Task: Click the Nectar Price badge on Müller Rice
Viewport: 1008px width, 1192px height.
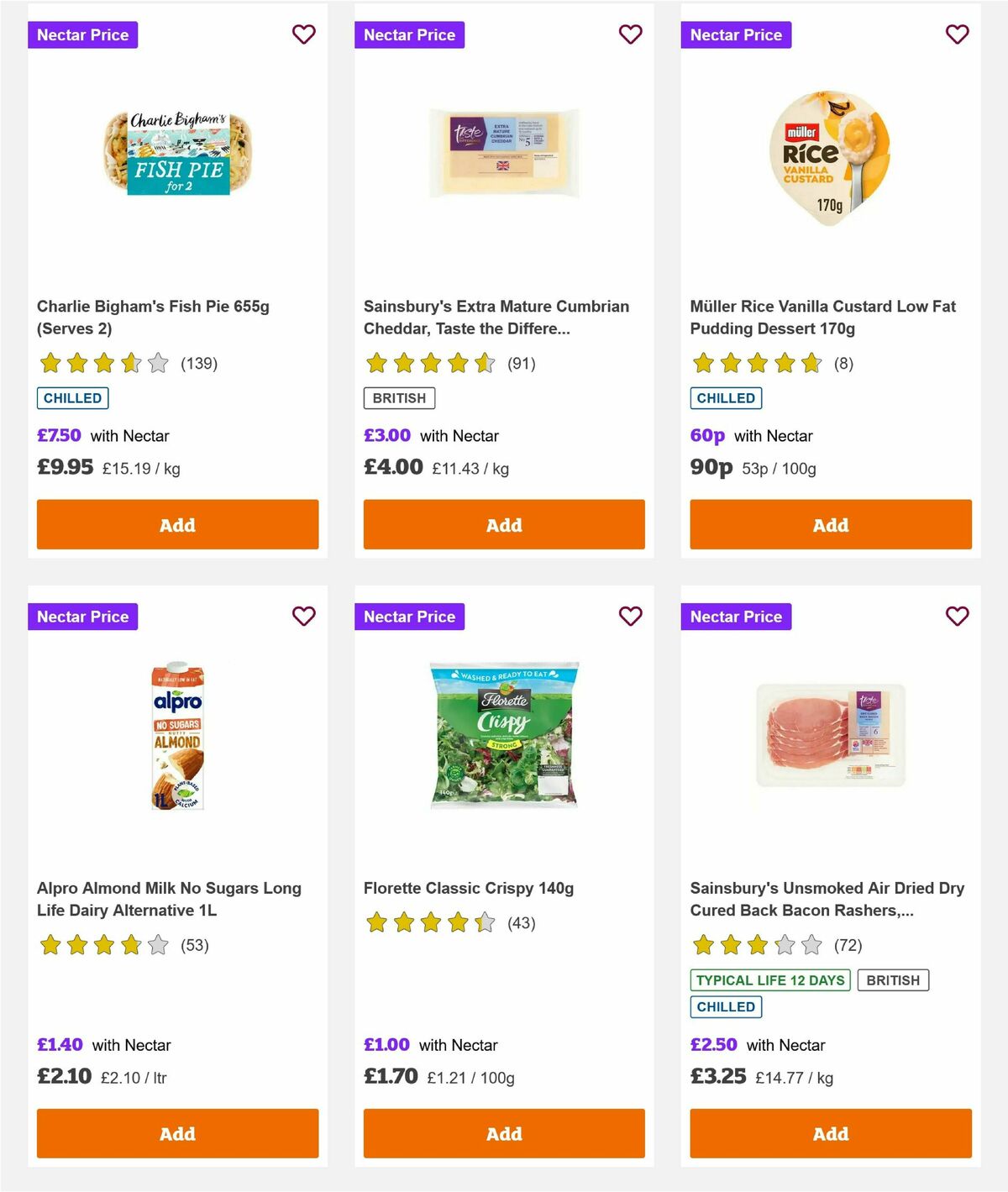Action: 737,34
